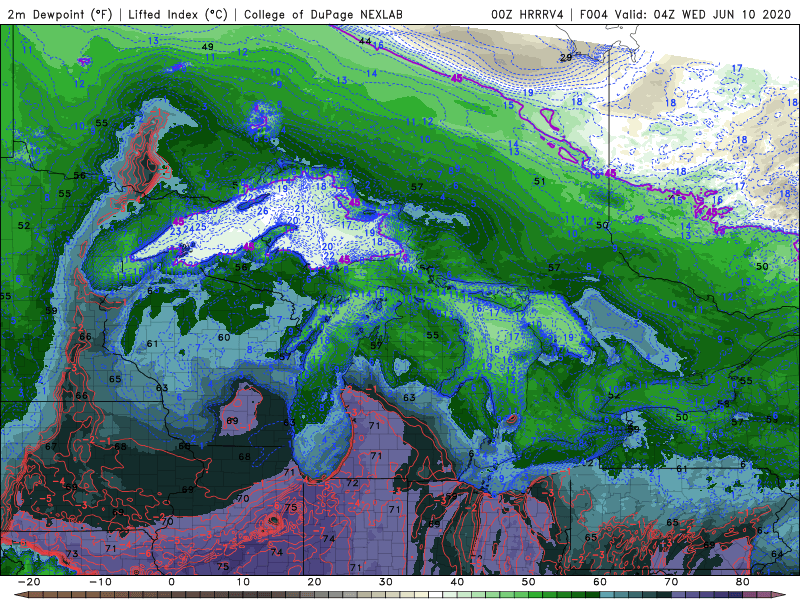
Task: Click the "2m Dewpoint (°F)" title text
Action: click(60, 14)
